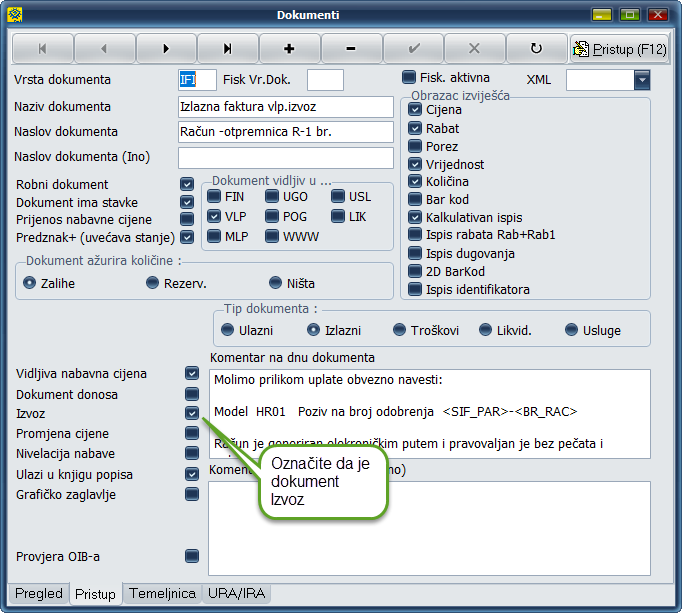Enable the Provjera OIB-a checkbox
This screenshot has width=682, height=613.
point(192,556)
